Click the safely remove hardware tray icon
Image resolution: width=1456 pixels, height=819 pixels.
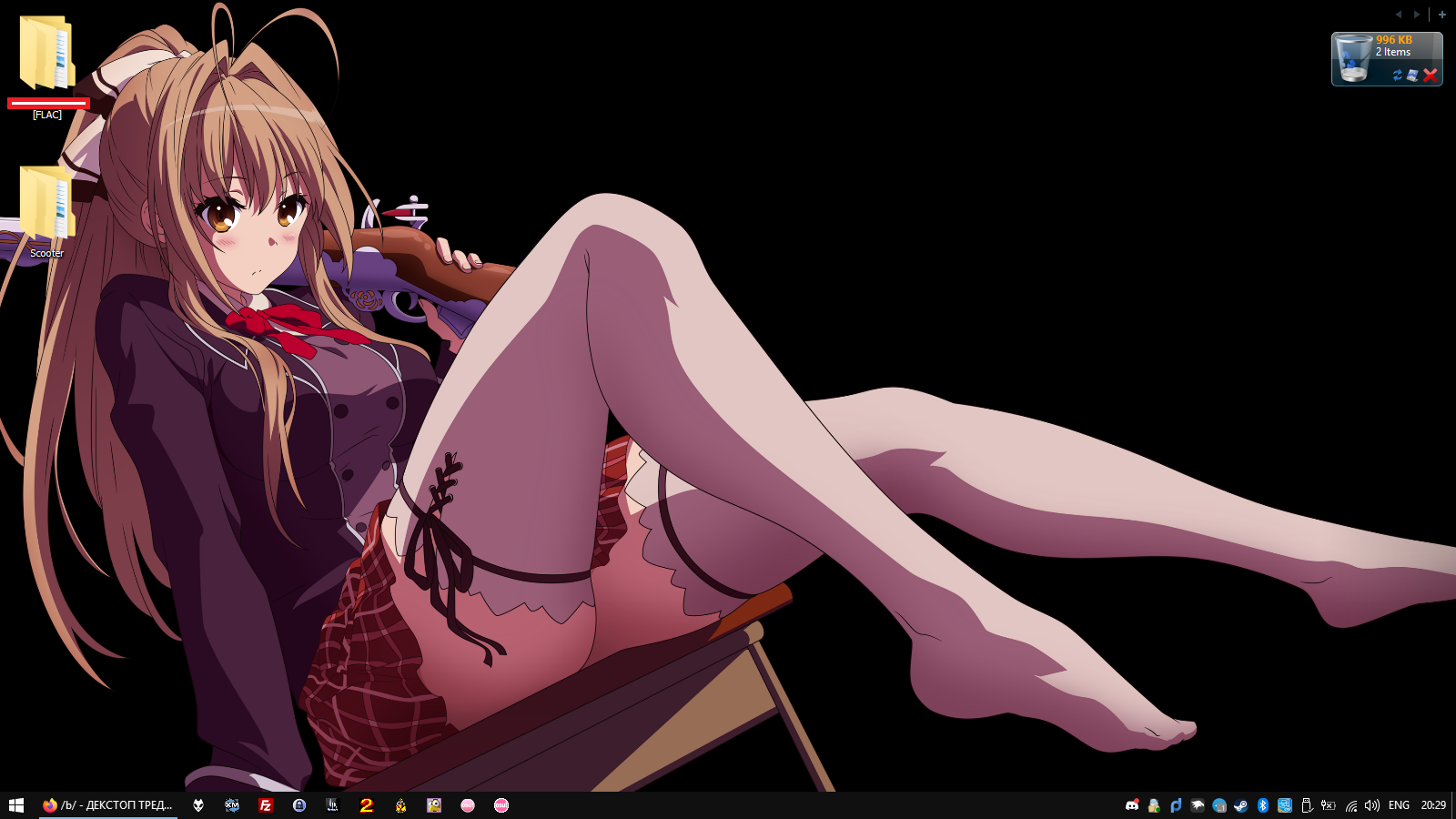1307,805
